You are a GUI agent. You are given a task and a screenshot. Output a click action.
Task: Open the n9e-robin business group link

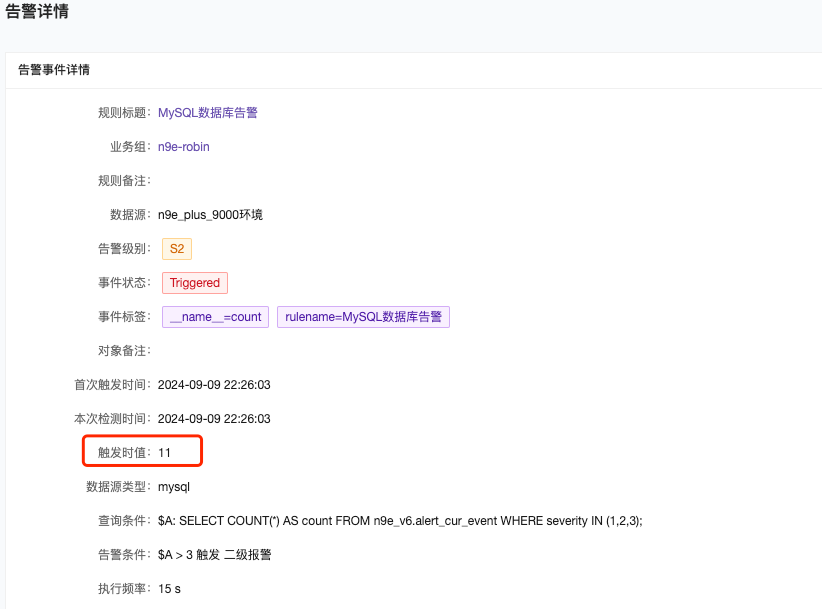pyautogui.click(x=183, y=146)
